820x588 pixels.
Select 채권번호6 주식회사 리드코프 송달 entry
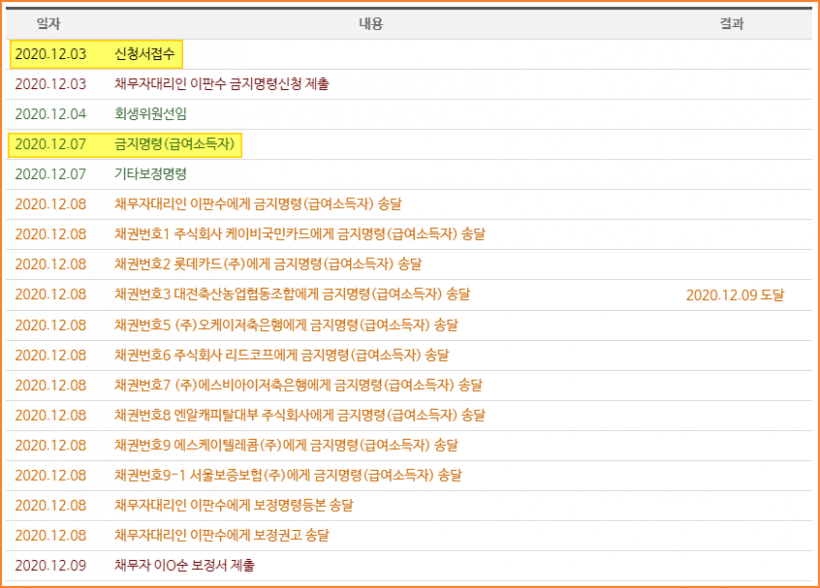click(281, 355)
